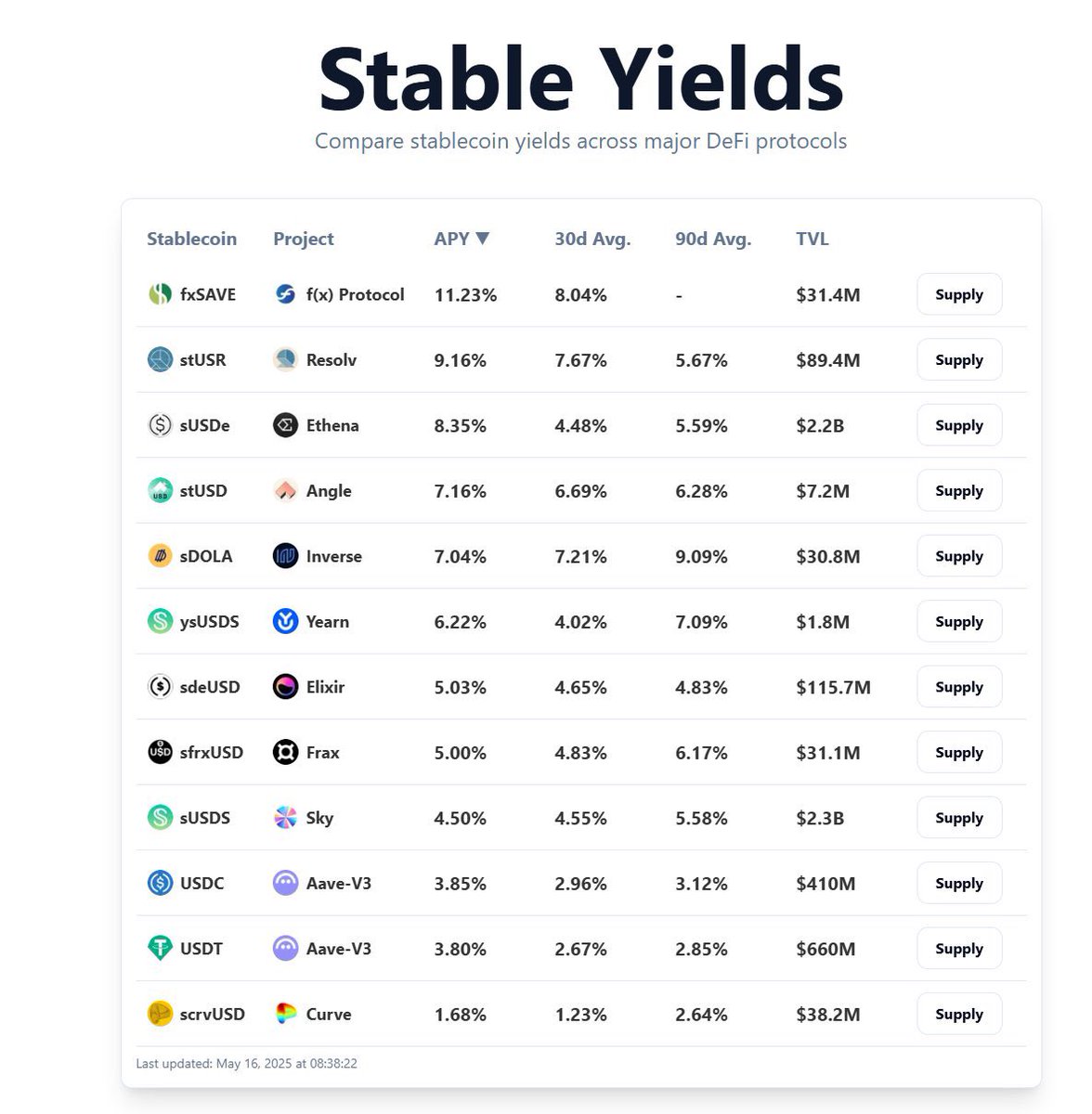The image size is (1092, 1114).
Task: Click Supply button for USDC Aave-V3
Action: (959, 883)
